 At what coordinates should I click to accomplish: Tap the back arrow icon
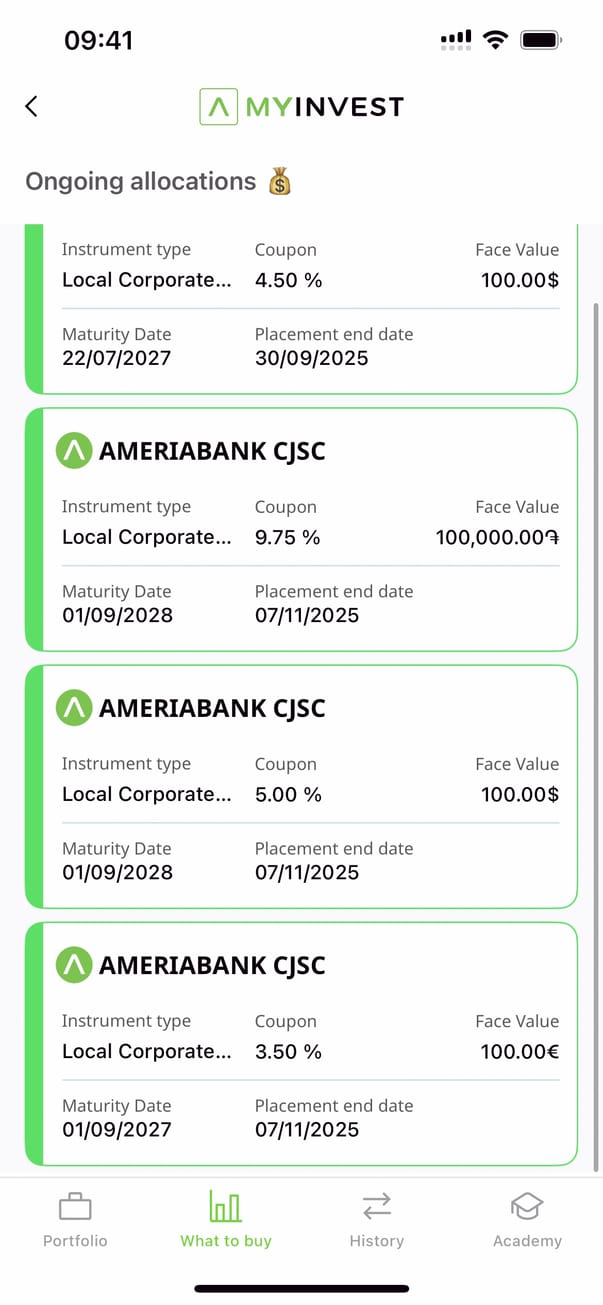coord(32,106)
